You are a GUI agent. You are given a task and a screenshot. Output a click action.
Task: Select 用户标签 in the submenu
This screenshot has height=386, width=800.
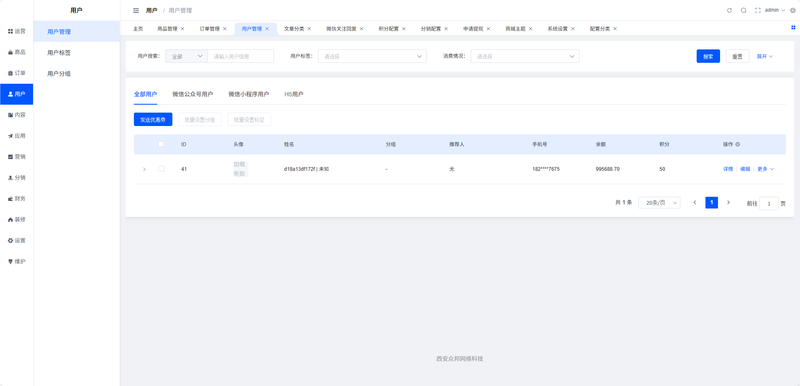pyautogui.click(x=77, y=53)
